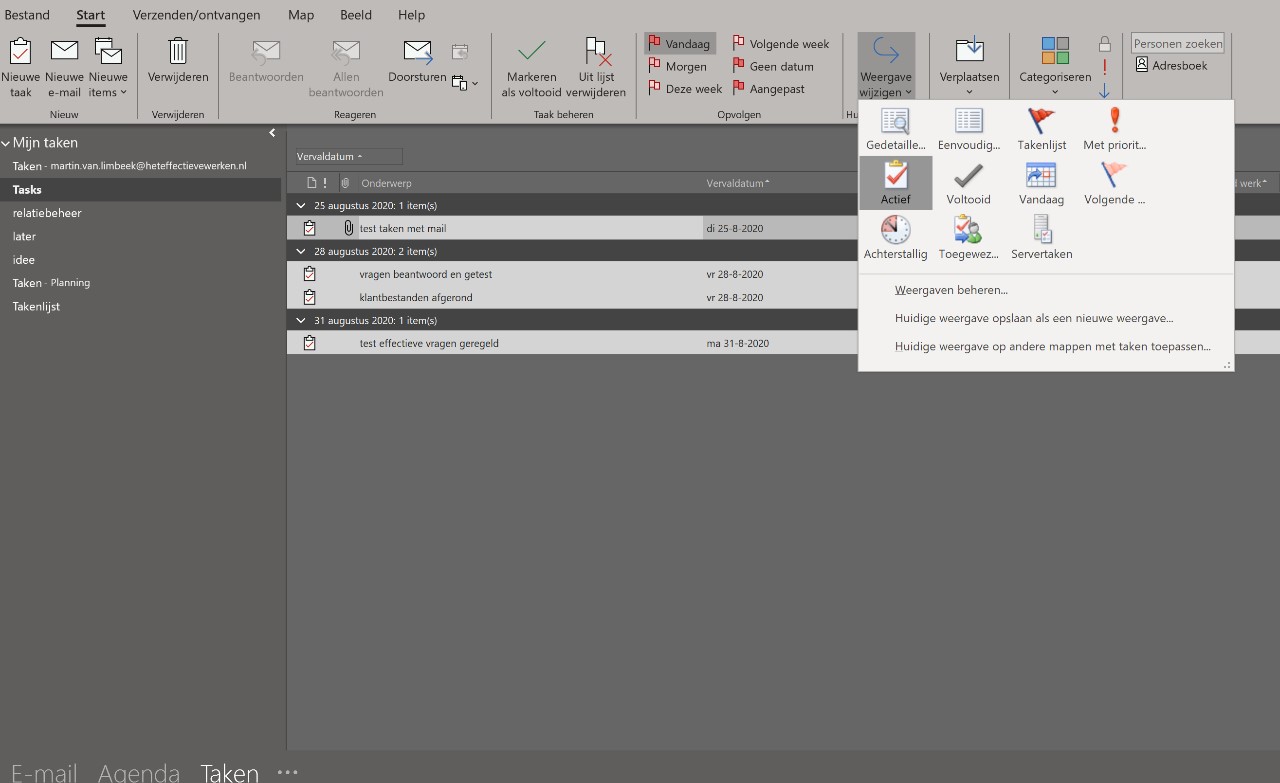Switch to the Toegewezen view
This screenshot has width=1280, height=783.
point(969,238)
